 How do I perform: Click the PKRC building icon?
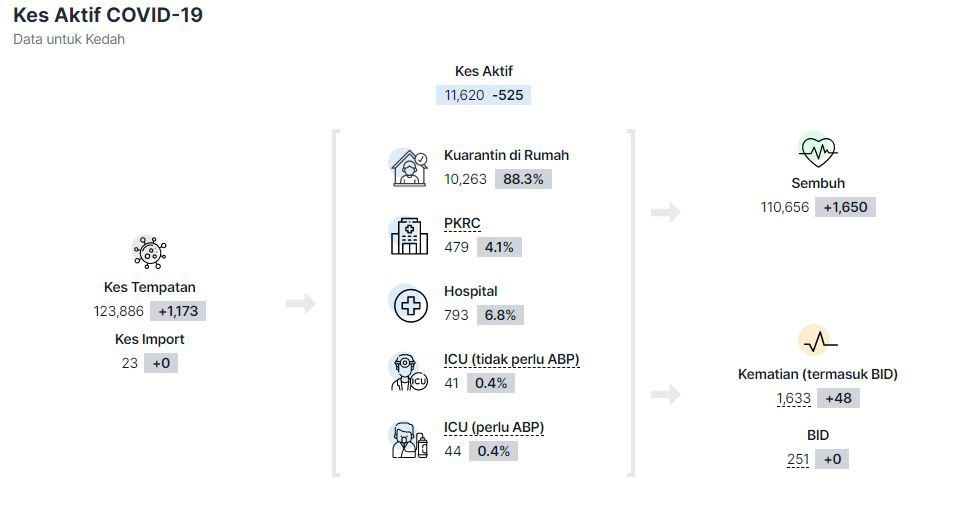pos(409,236)
